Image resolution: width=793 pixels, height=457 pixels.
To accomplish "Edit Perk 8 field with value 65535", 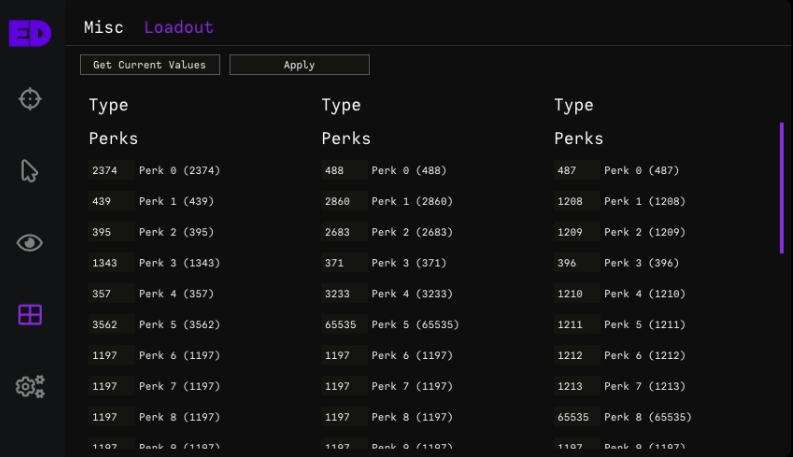I will click(x=576, y=417).
